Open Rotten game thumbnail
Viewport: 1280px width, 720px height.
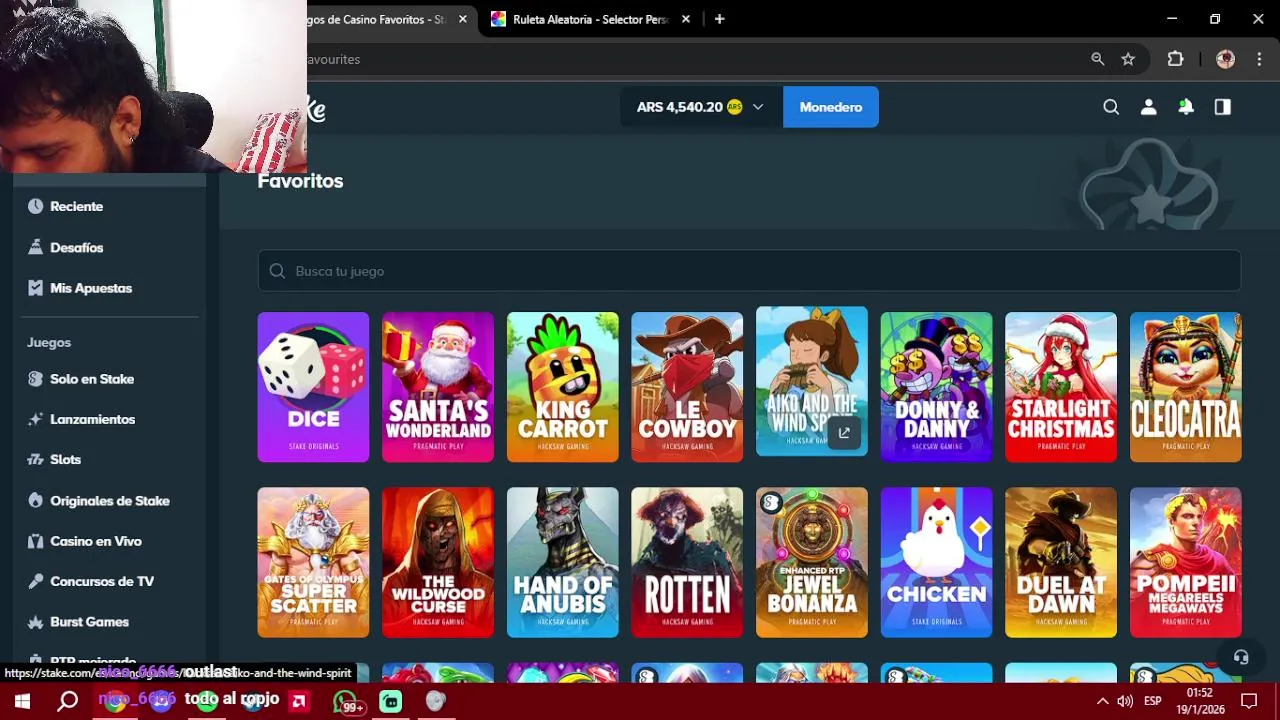tap(687, 562)
